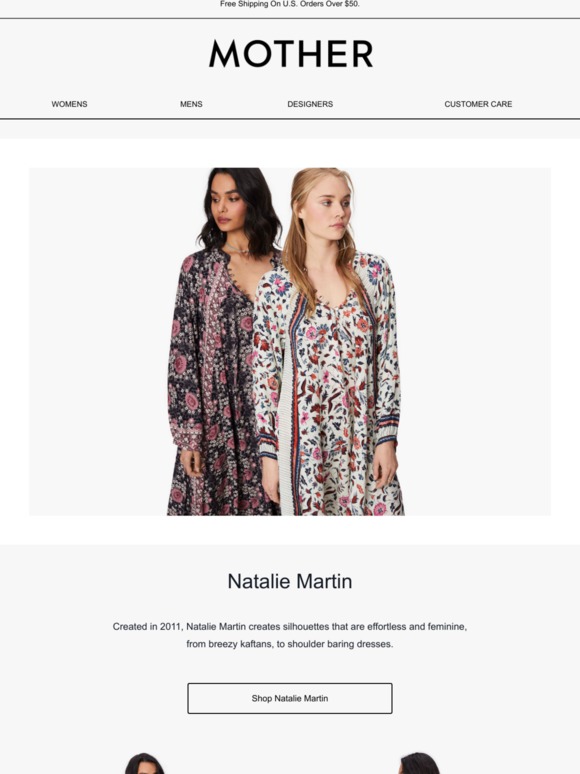This screenshot has width=580, height=774.
Task: Open the WOMENS navigation link
Action: (69, 104)
